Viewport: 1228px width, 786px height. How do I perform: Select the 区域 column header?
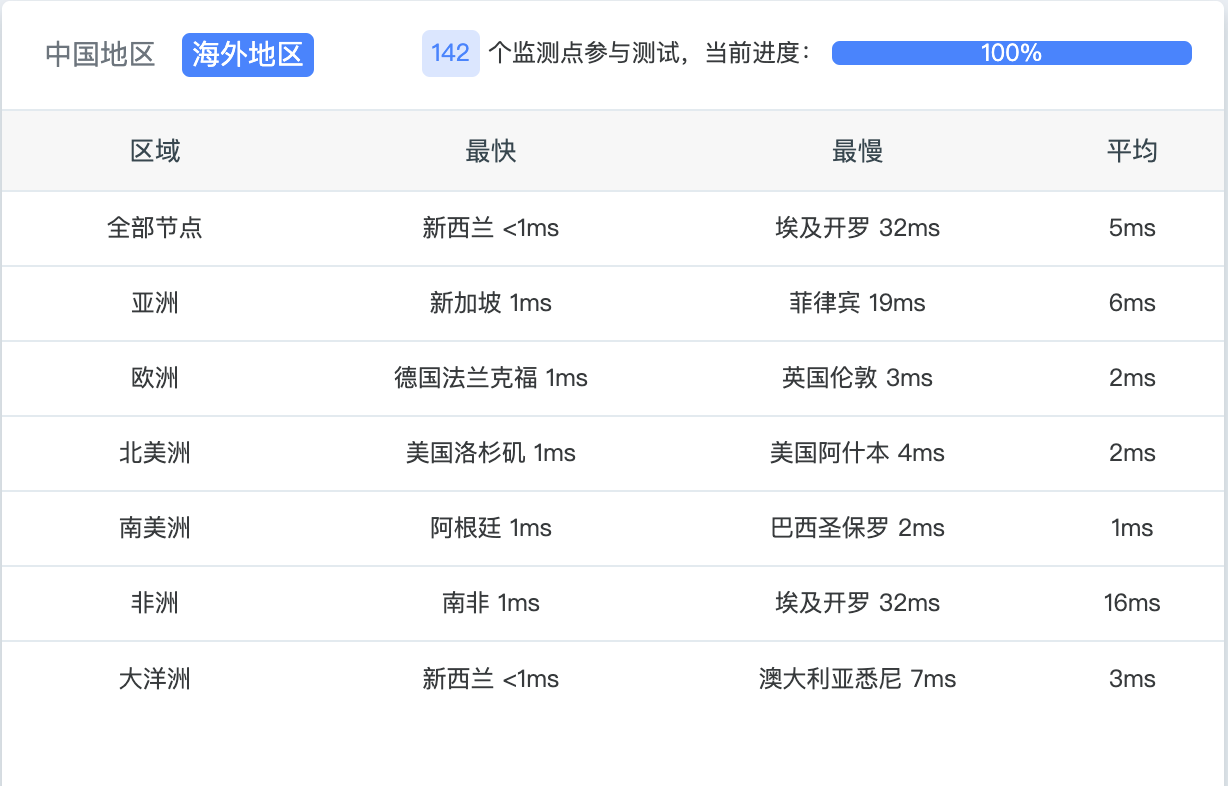pyautogui.click(x=155, y=150)
